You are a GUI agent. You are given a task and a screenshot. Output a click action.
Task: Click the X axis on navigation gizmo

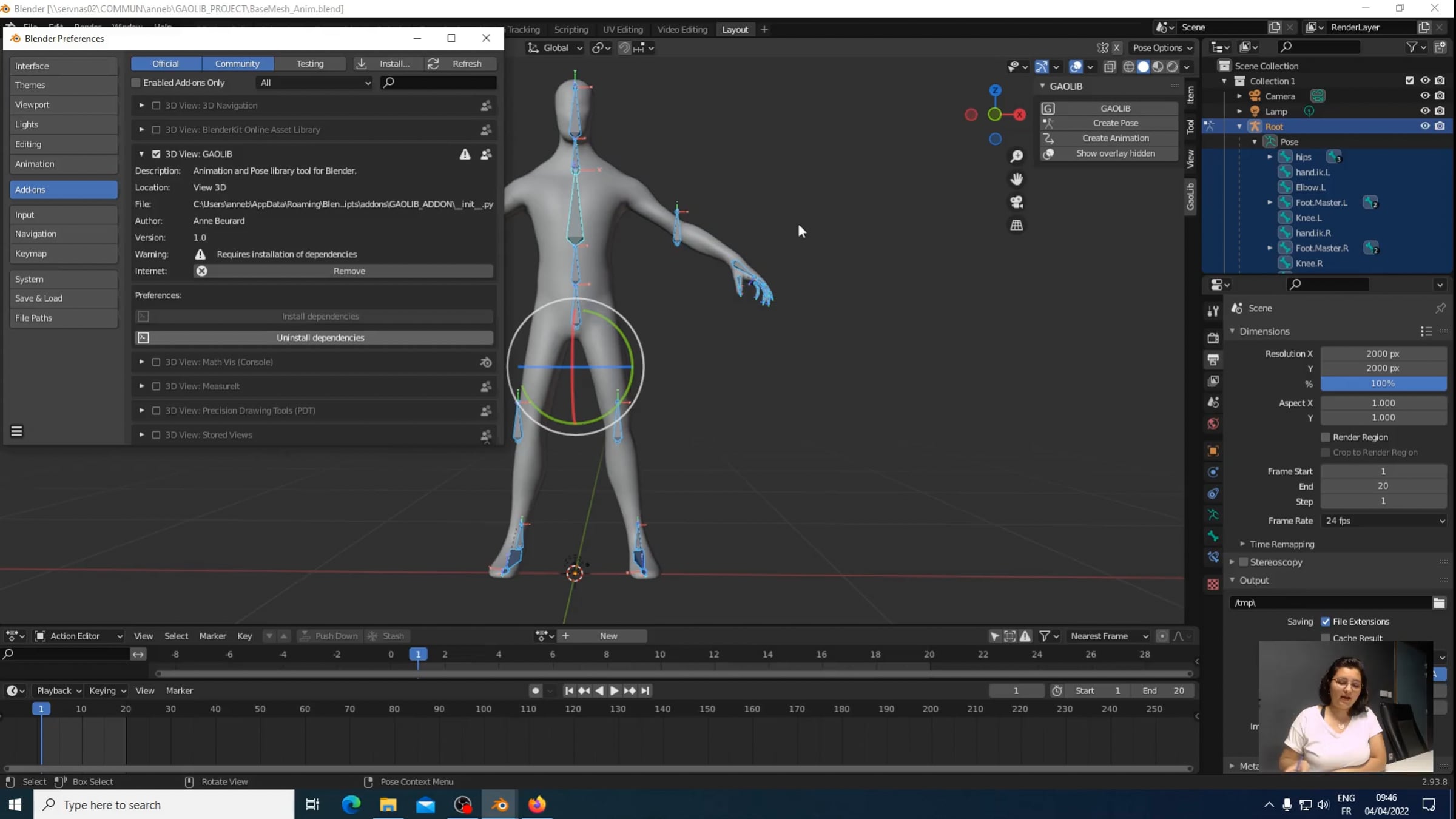(x=1020, y=114)
